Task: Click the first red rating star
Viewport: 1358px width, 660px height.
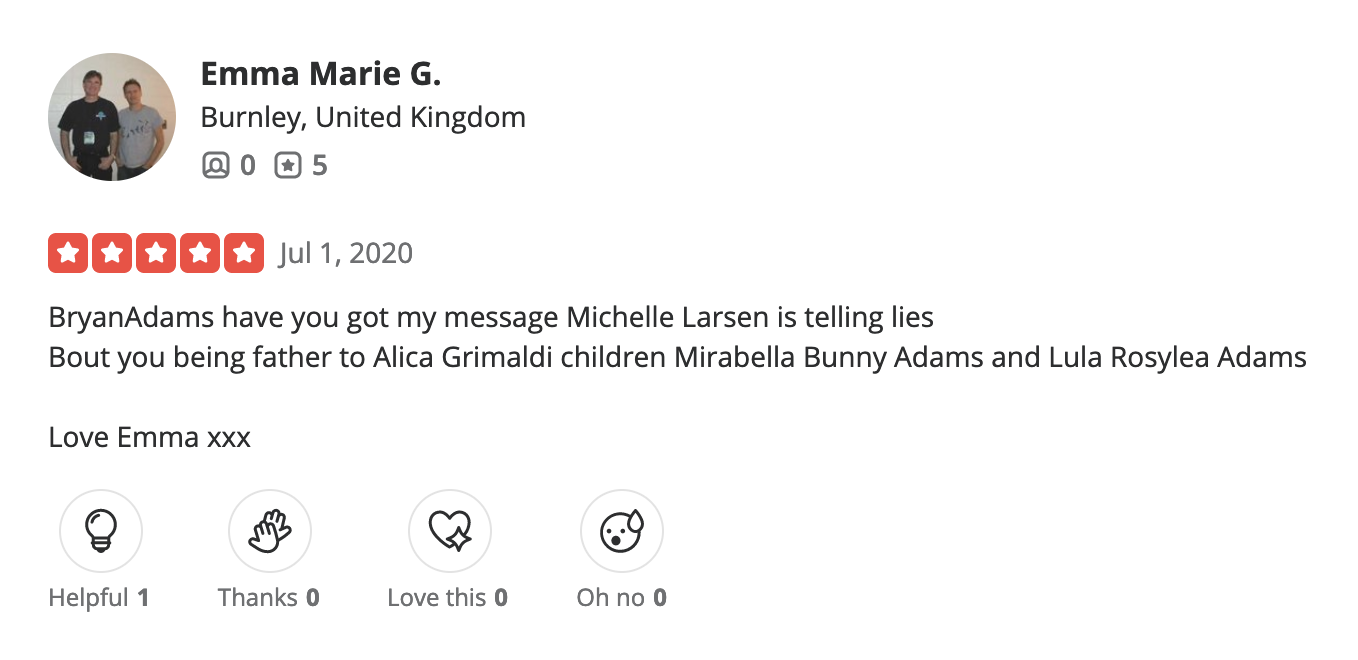Action: (x=68, y=253)
